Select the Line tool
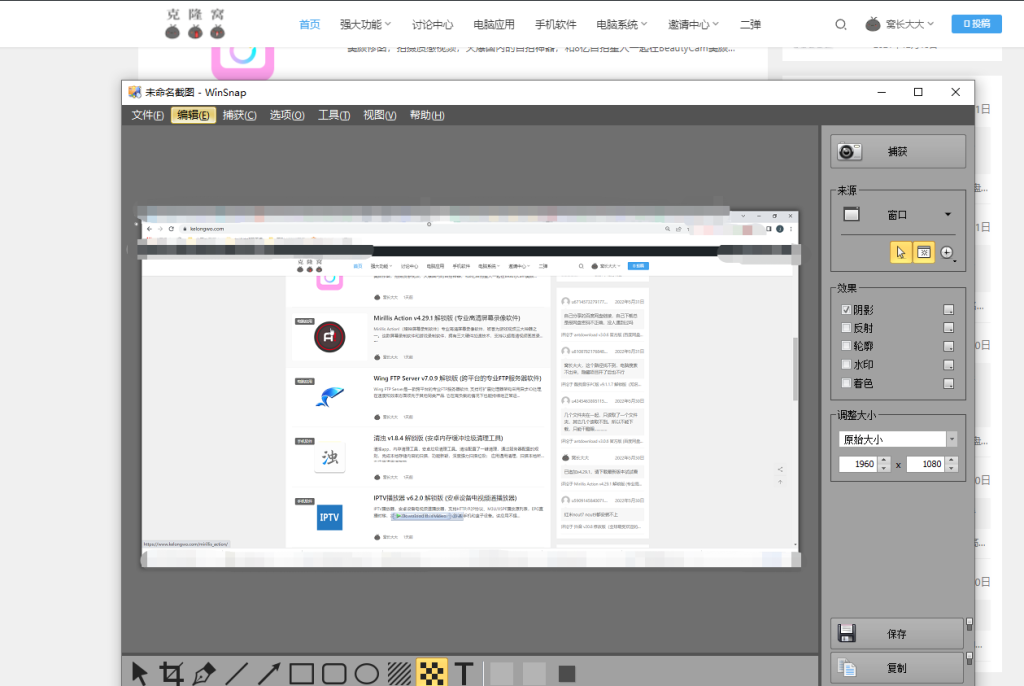 236,673
